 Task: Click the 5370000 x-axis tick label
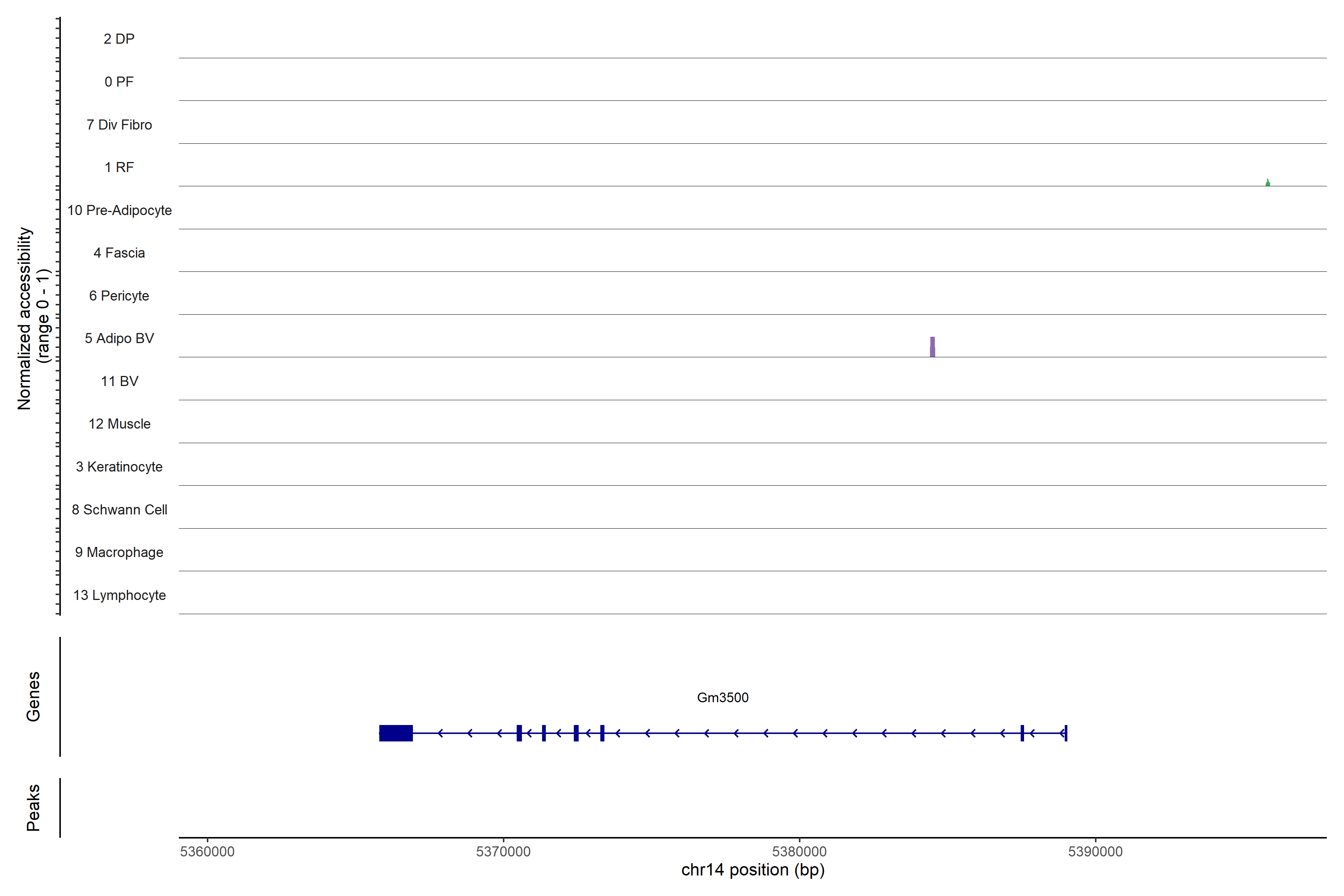(x=503, y=852)
